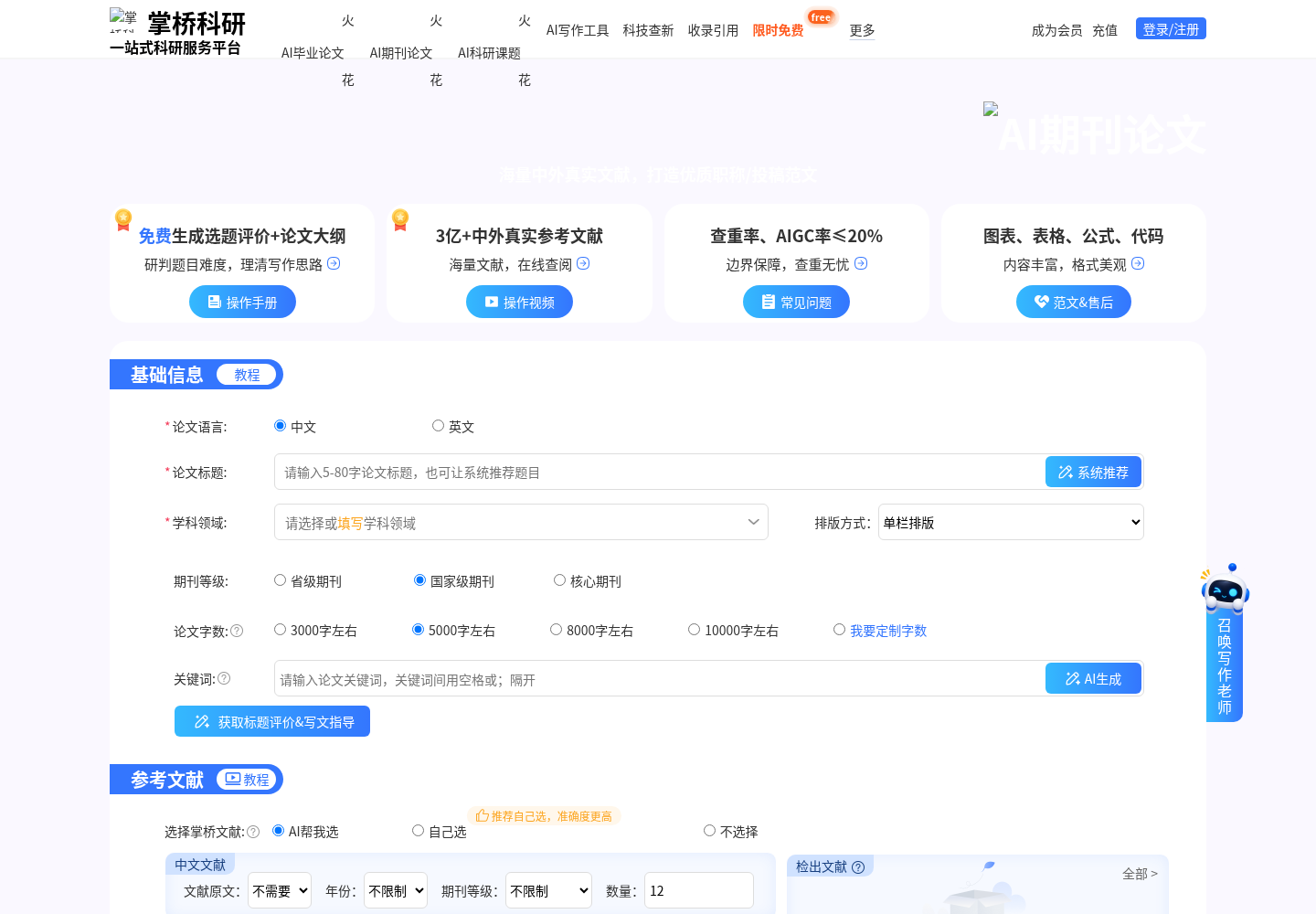The image size is (1316, 914).
Task: Select 自己选 reference option
Action: point(418,831)
